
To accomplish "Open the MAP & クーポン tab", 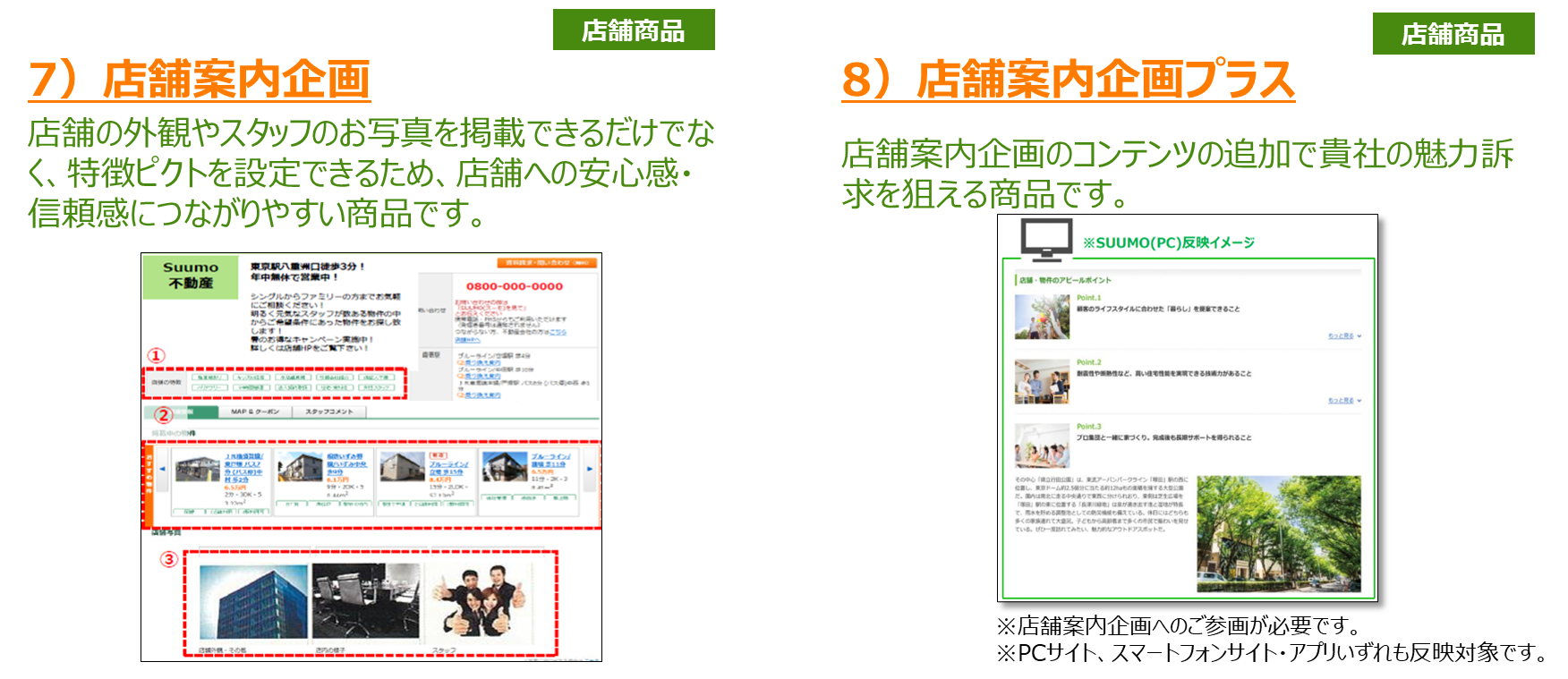I will coord(255,412).
